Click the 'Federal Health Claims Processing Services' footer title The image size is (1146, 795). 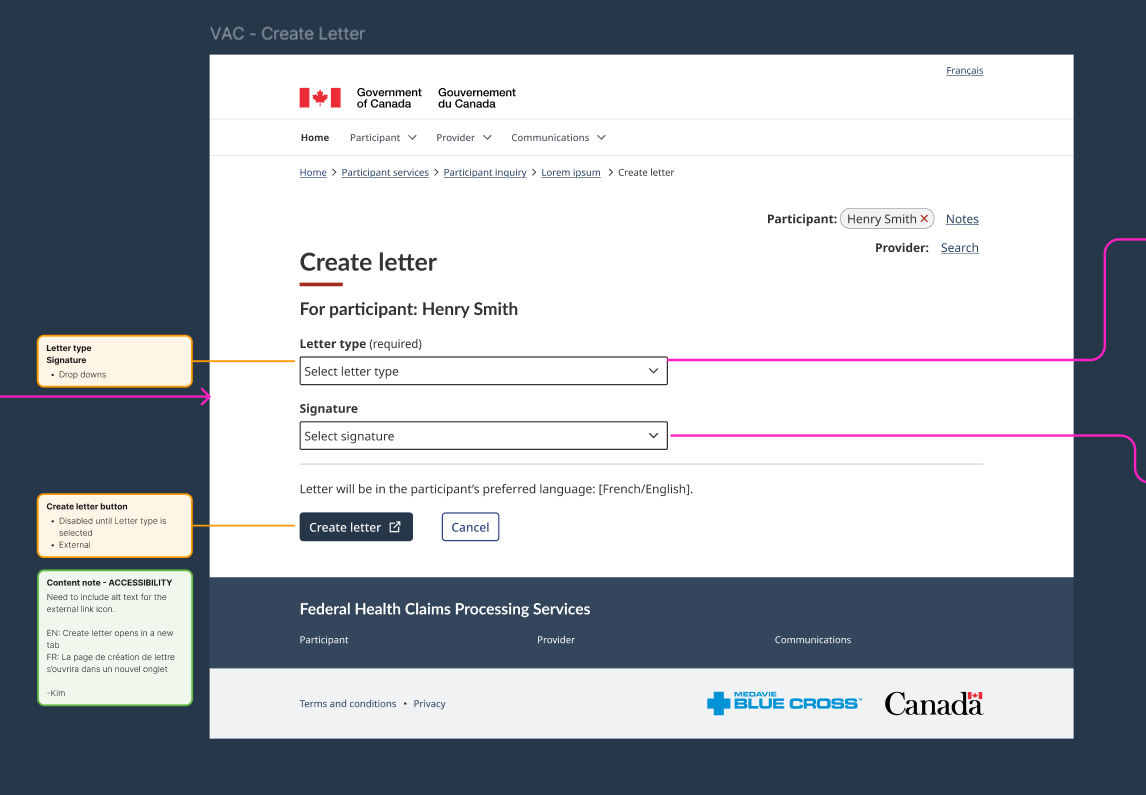(x=445, y=609)
